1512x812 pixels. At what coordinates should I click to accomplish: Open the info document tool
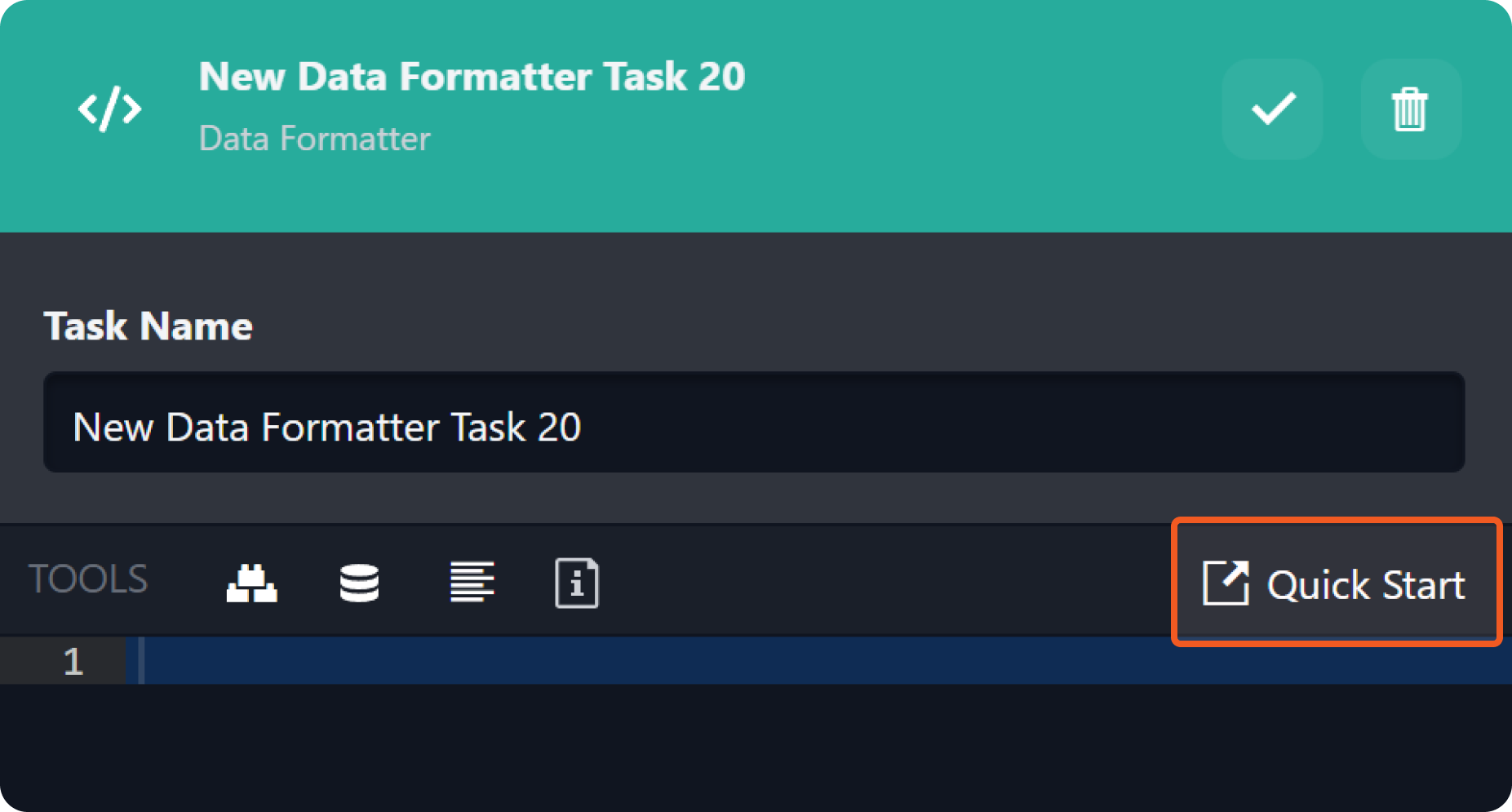tap(577, 583)
